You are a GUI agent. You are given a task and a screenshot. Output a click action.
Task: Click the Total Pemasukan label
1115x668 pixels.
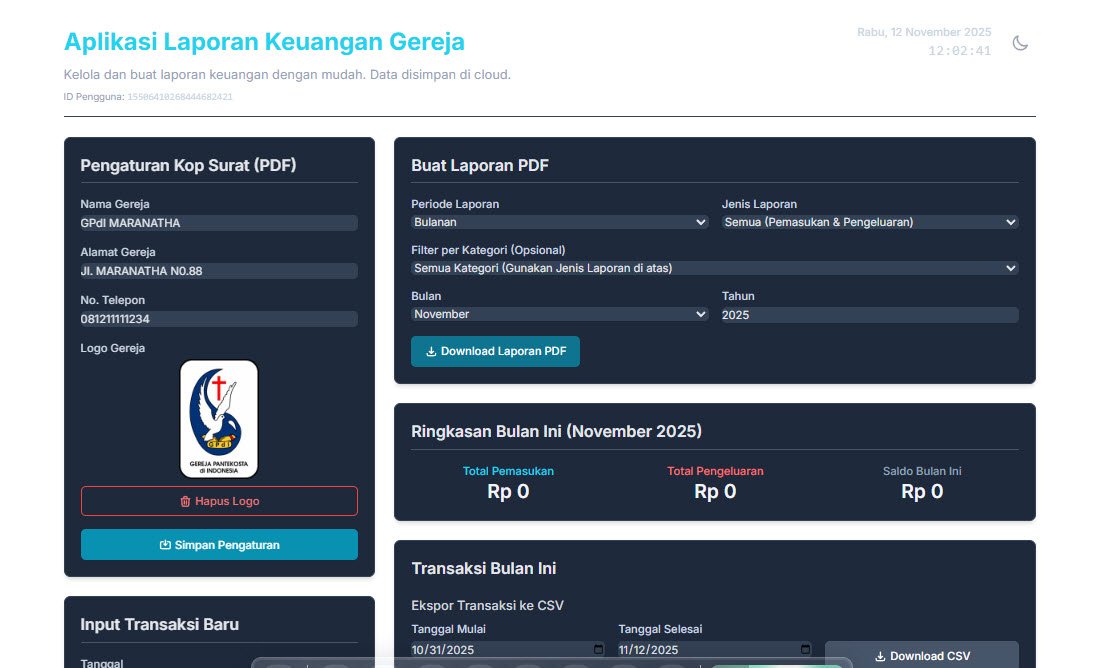pyautogui.click(x=508, y=471)
